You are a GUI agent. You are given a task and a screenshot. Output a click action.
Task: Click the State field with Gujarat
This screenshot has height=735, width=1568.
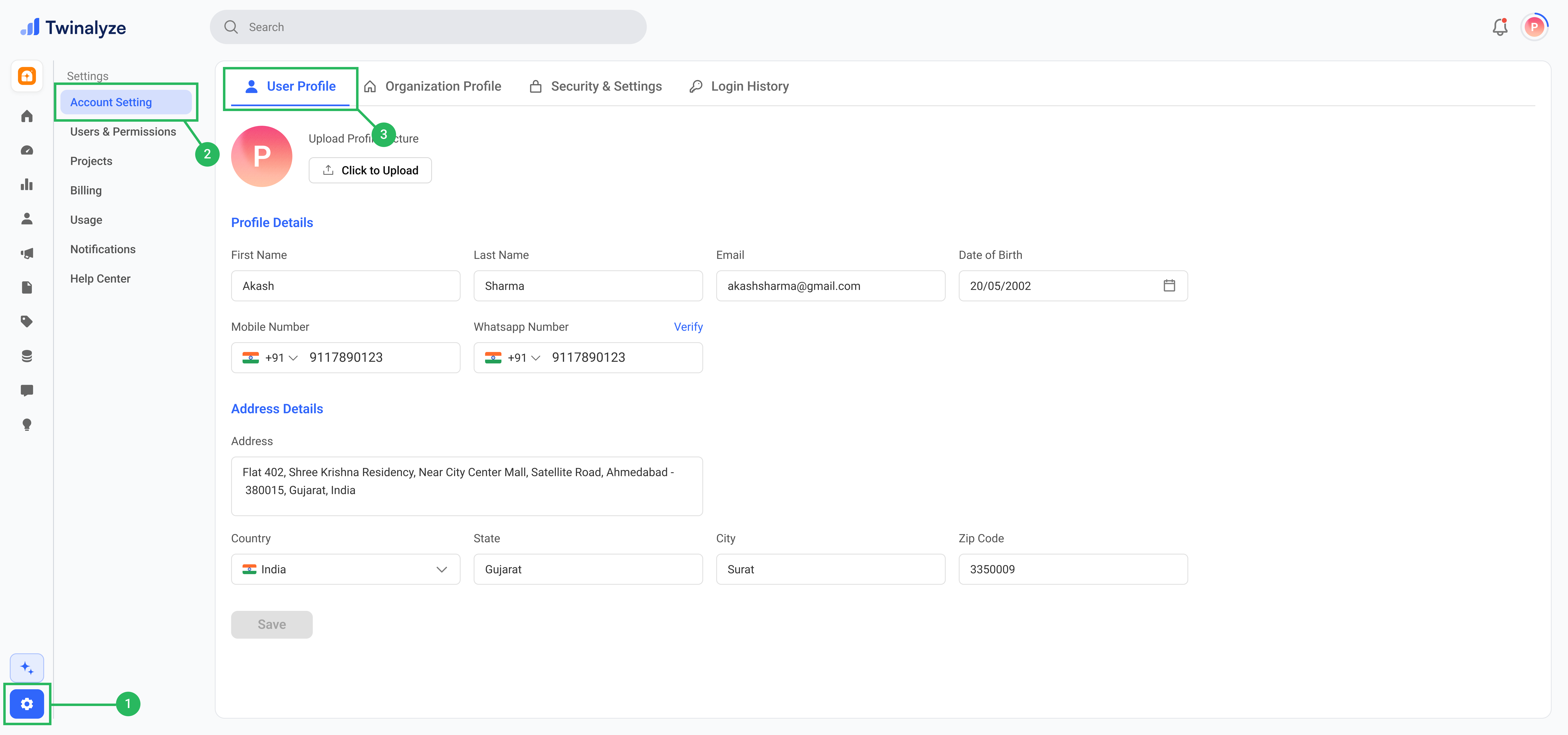tap(588, 569)
